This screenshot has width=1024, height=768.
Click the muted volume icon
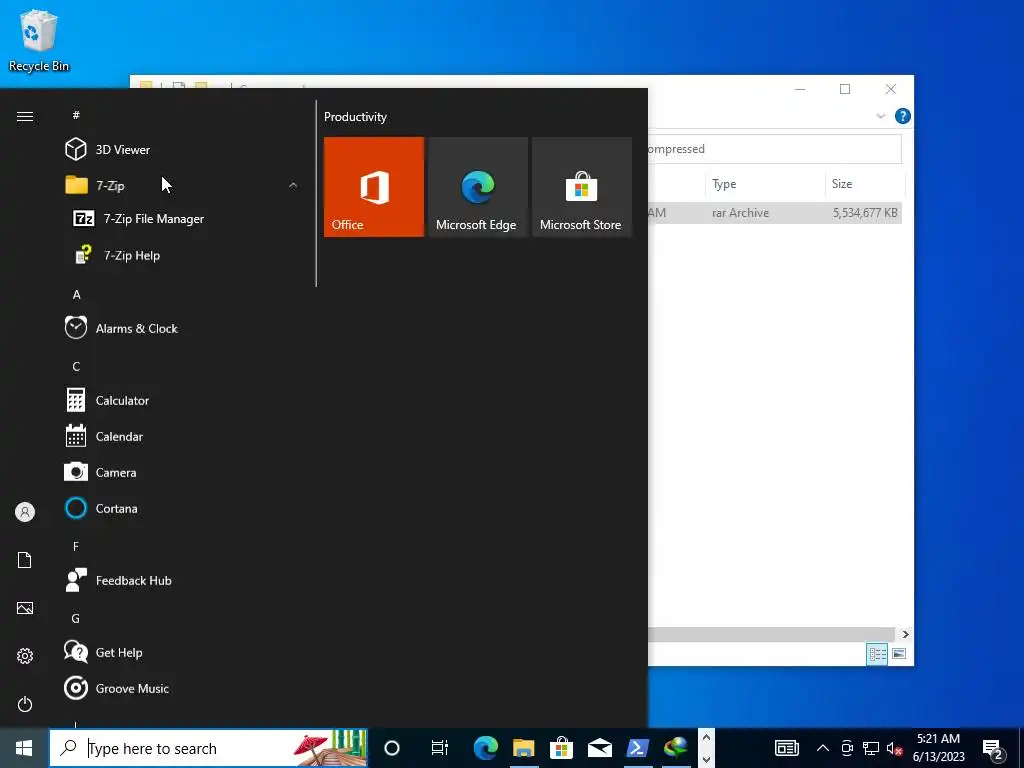(894, 748)
